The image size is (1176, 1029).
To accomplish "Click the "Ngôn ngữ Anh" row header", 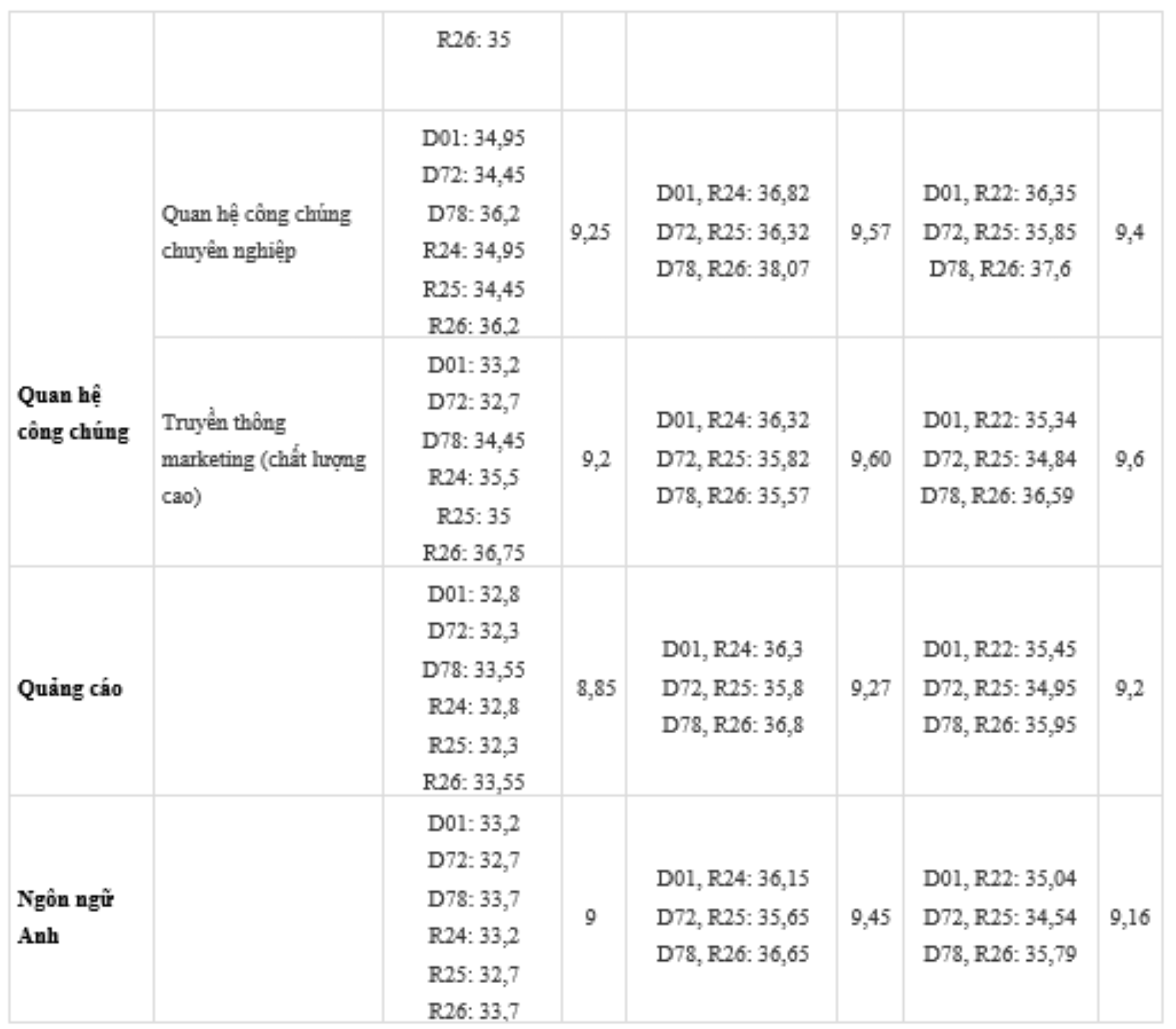I will (65, 917).
